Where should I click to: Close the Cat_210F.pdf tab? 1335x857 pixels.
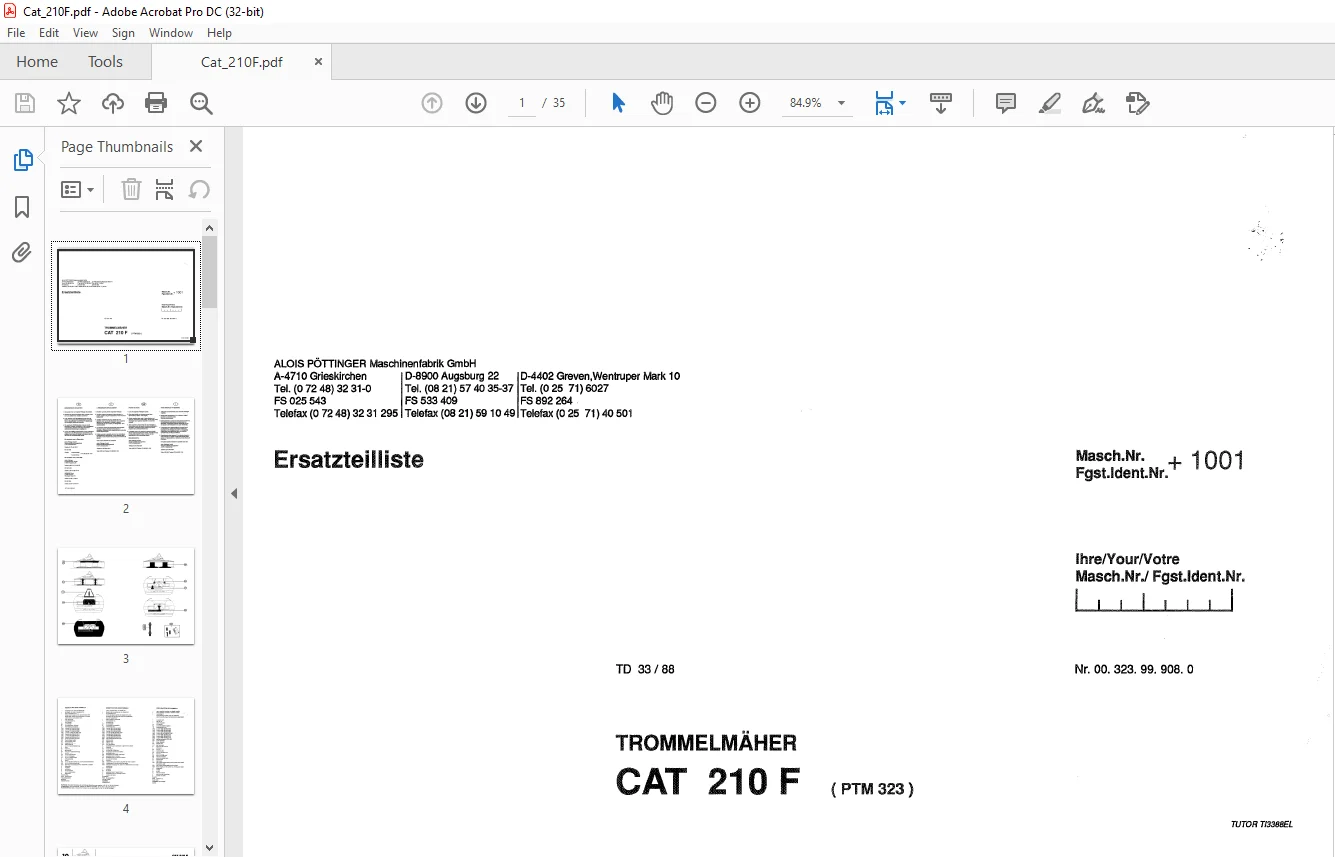[x=318, y=61]
